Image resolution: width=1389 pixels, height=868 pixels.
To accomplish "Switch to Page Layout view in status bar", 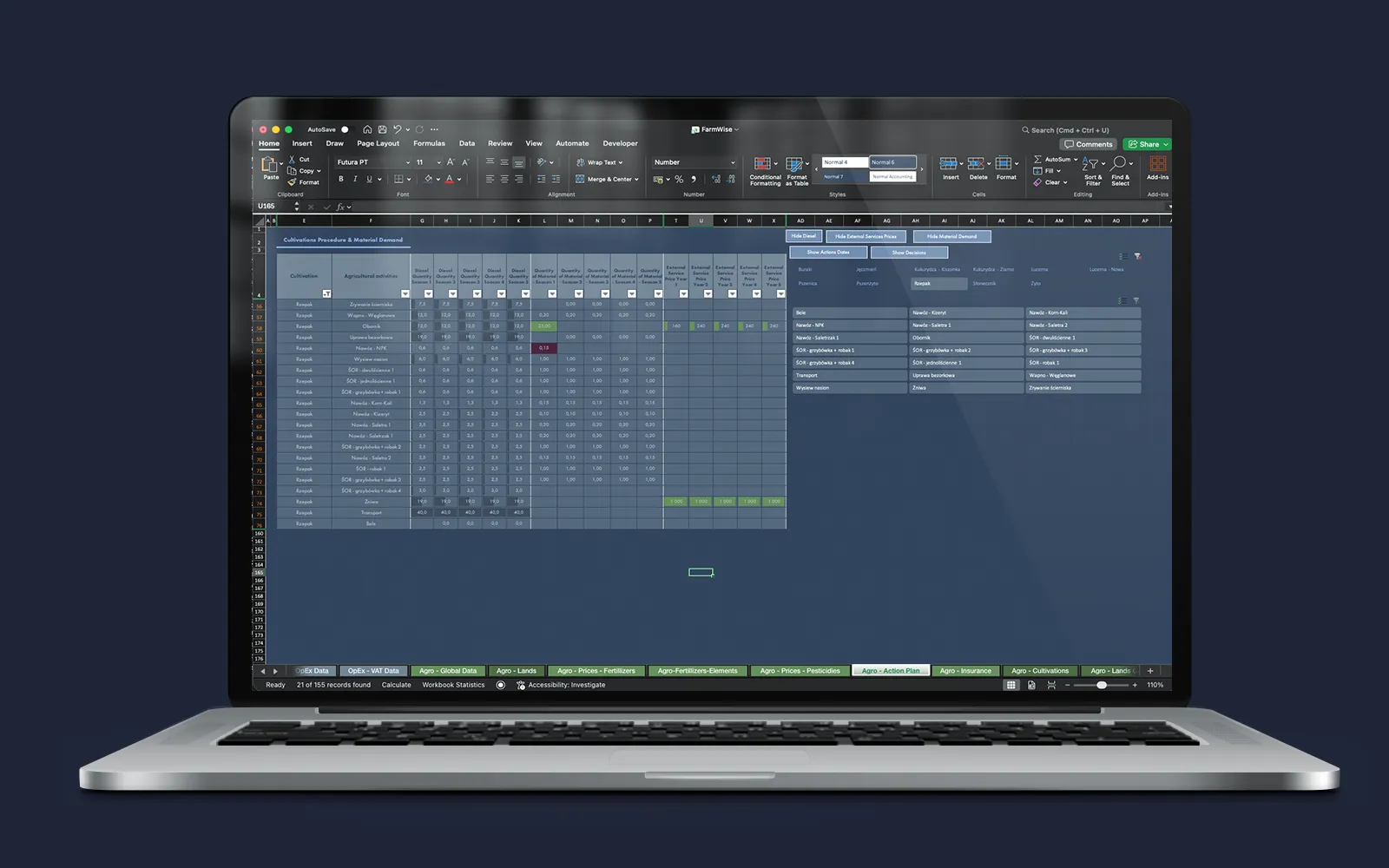I will [x=1031, y=685].
